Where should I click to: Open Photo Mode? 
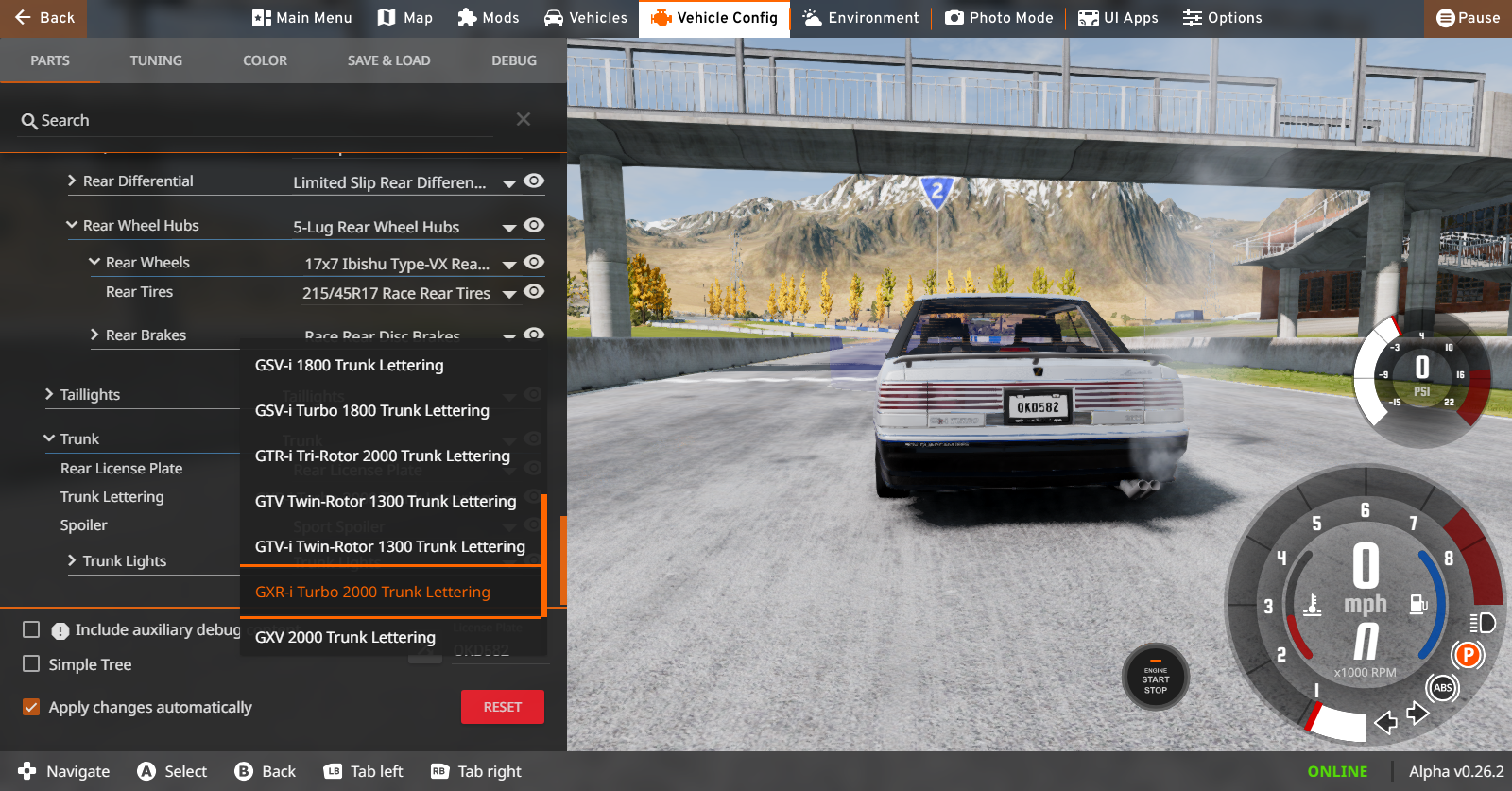999,18
